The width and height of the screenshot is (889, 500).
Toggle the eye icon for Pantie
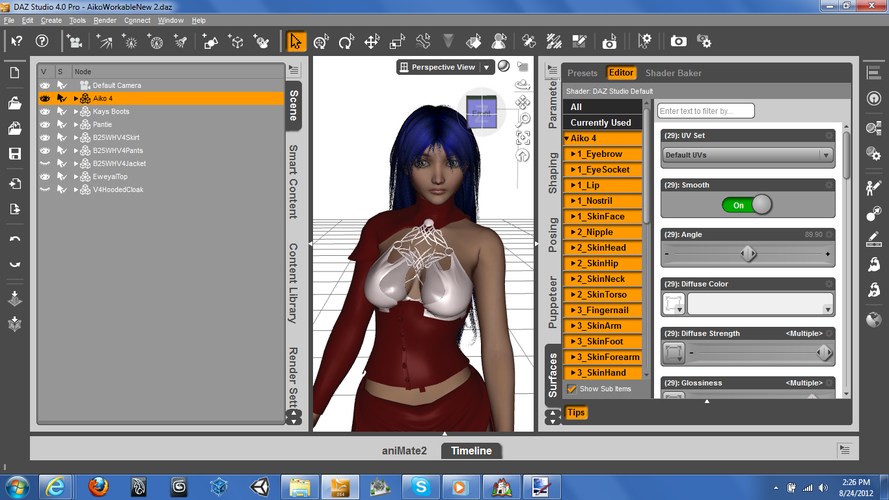(x=45, y=124)
